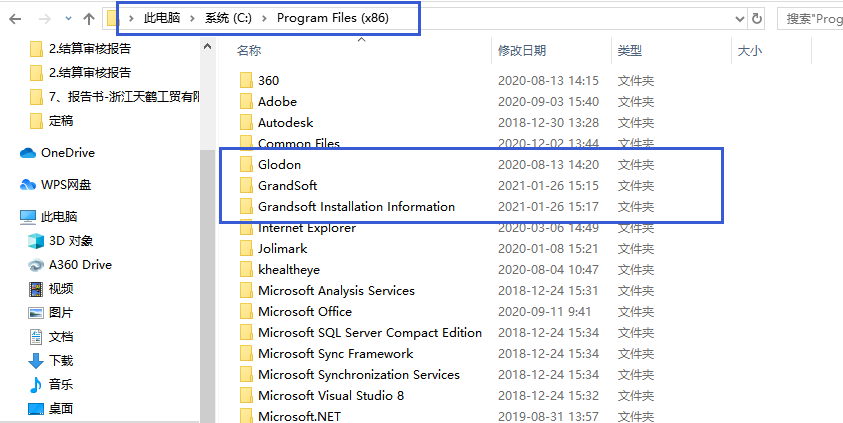Sort by 修改日期 column header
This screenshot has width=843, height=423.
(x=522, y=51)
